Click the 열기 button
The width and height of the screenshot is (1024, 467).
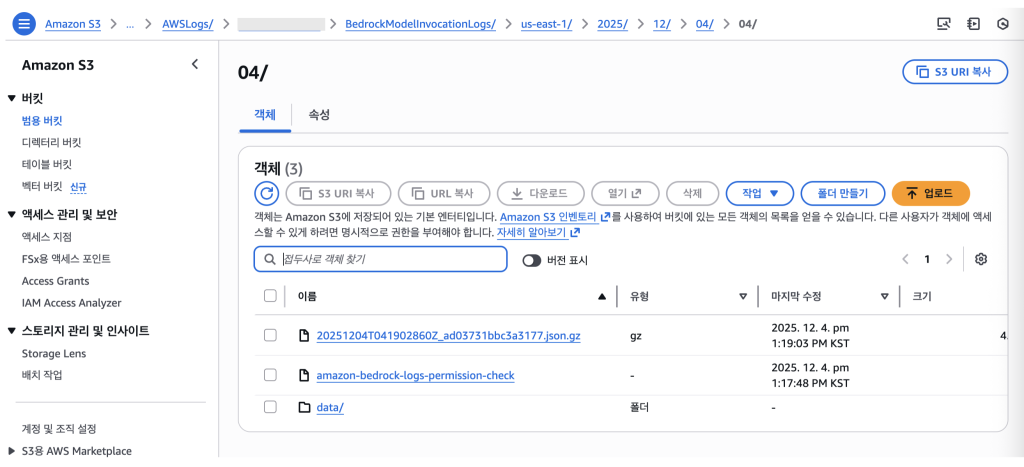(625, 193)
